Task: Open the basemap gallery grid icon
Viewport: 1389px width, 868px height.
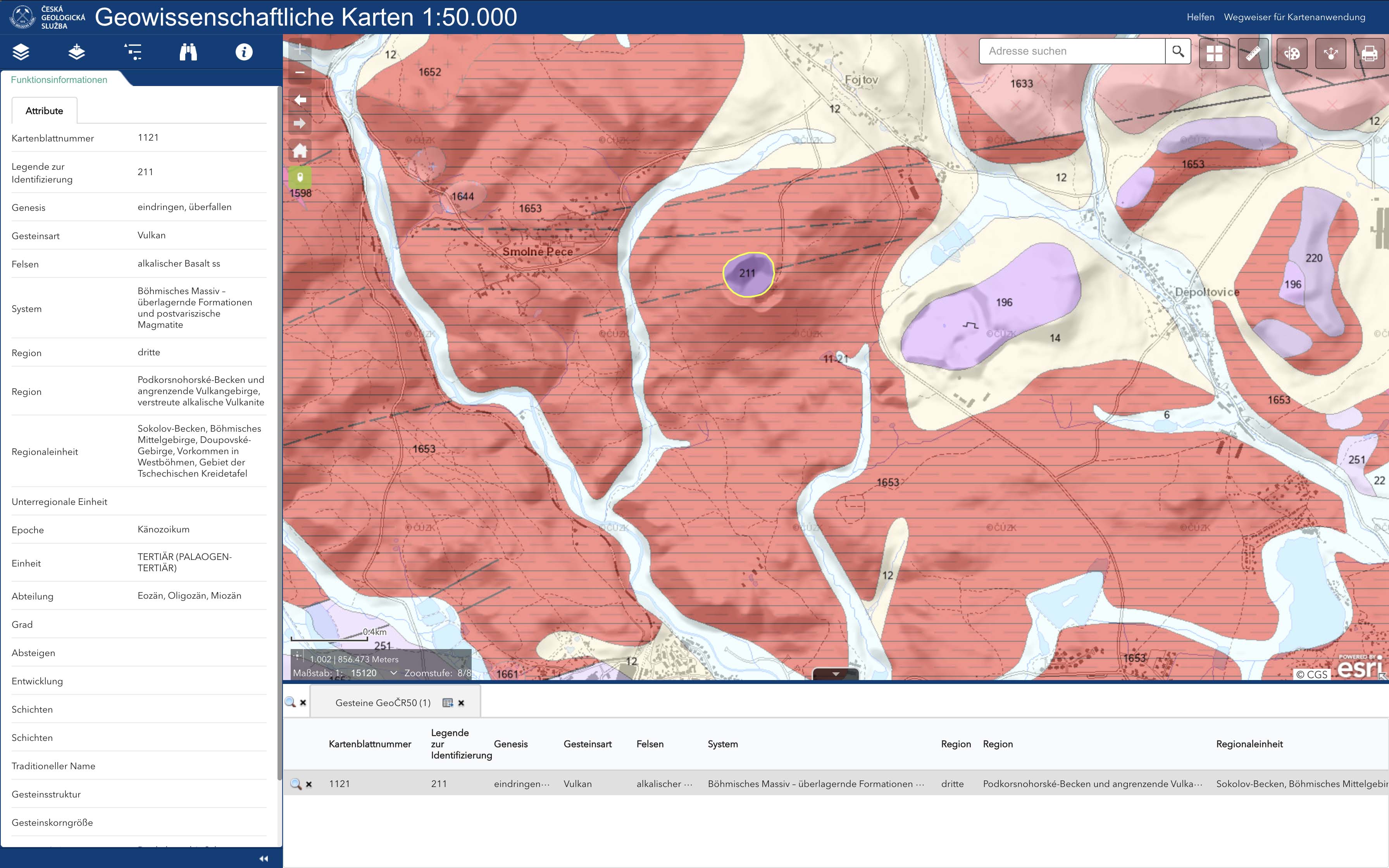Action: click(x=1214, y=53)
